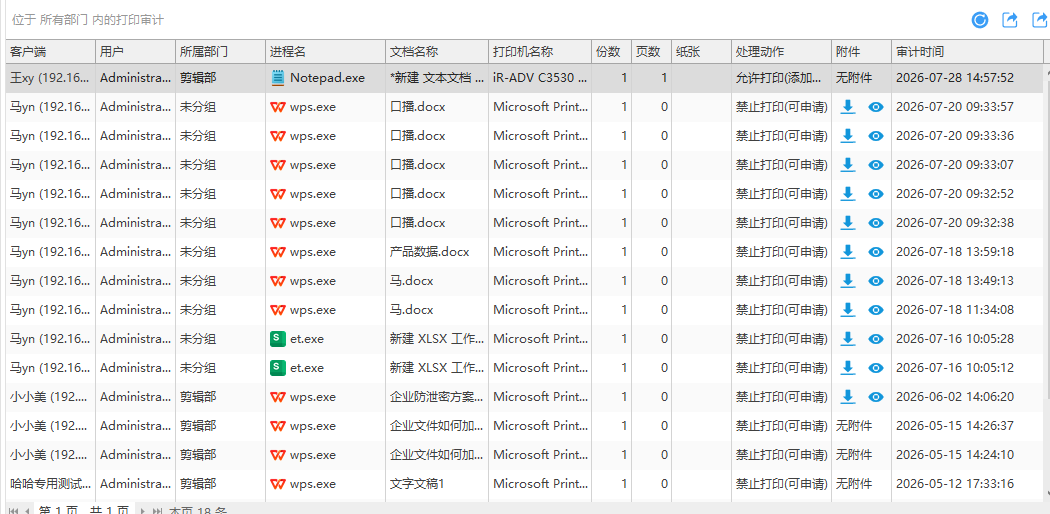The width and height of the screenshot is (1050, 514).
Task: Click 剪辑部 in the 14:06:20 row
Action: pyautogui.click(x=198, y=397)
